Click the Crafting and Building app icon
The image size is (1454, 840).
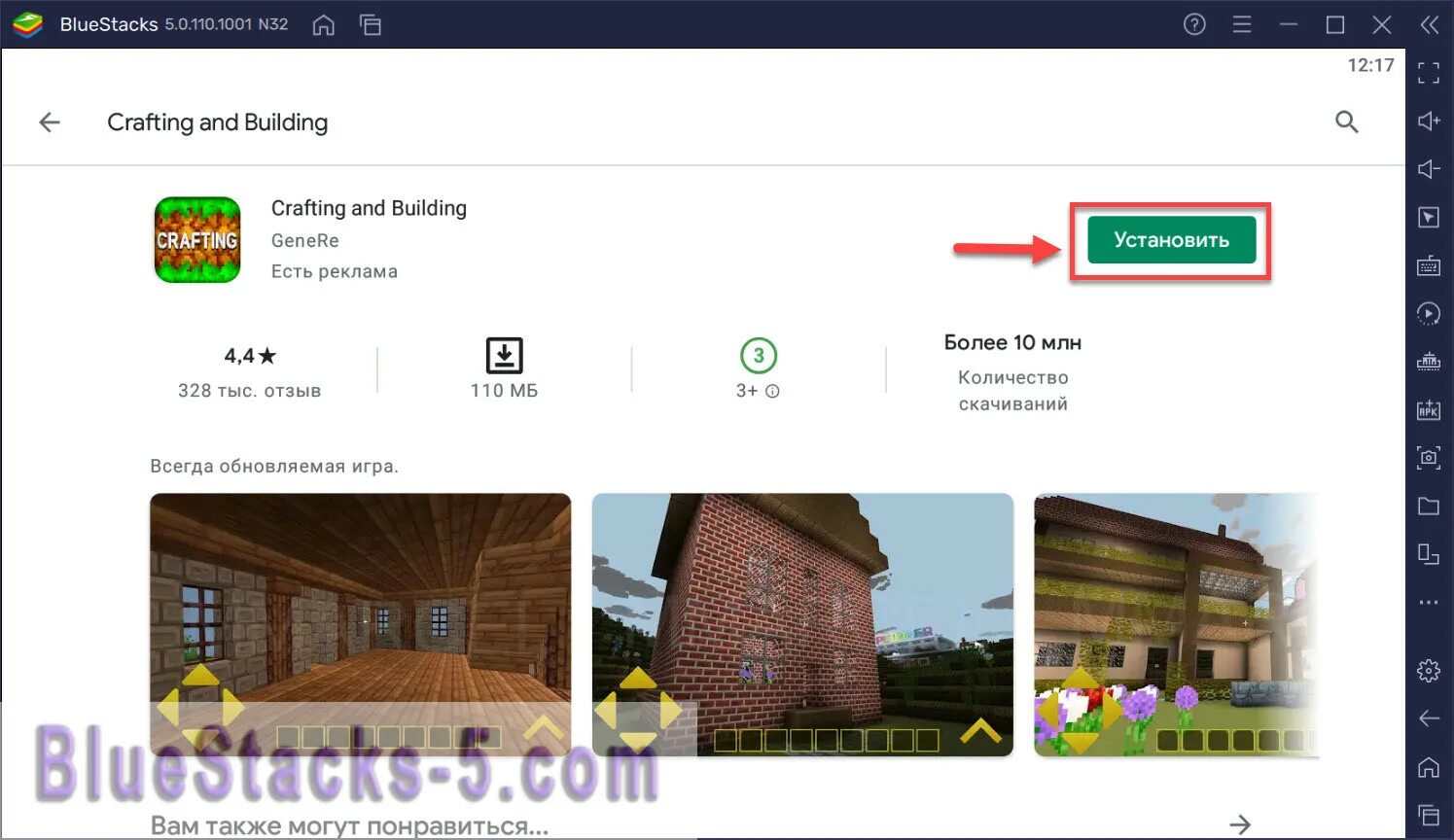[x=197, y=240]
